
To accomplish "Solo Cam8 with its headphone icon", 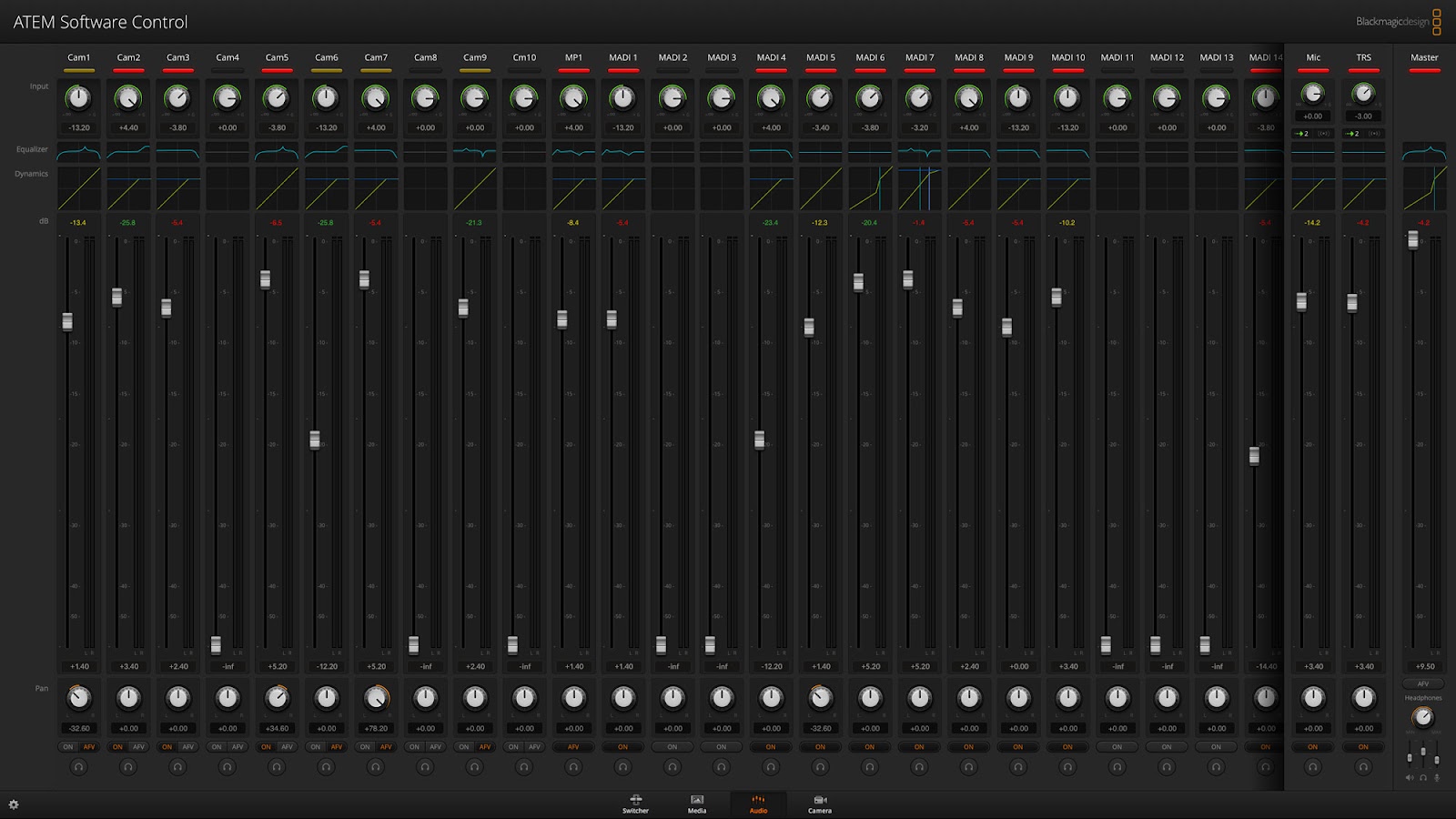I will tap(425, 767).
